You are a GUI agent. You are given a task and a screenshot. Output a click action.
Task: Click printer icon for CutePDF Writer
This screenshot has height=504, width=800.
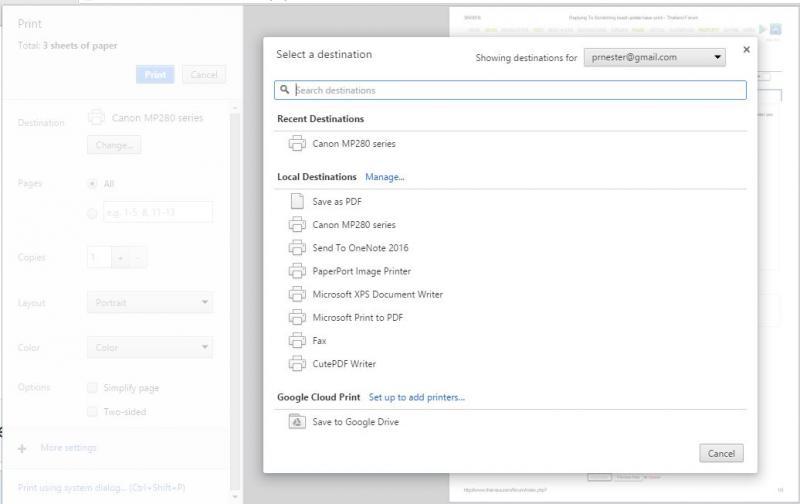coord(297,364)
